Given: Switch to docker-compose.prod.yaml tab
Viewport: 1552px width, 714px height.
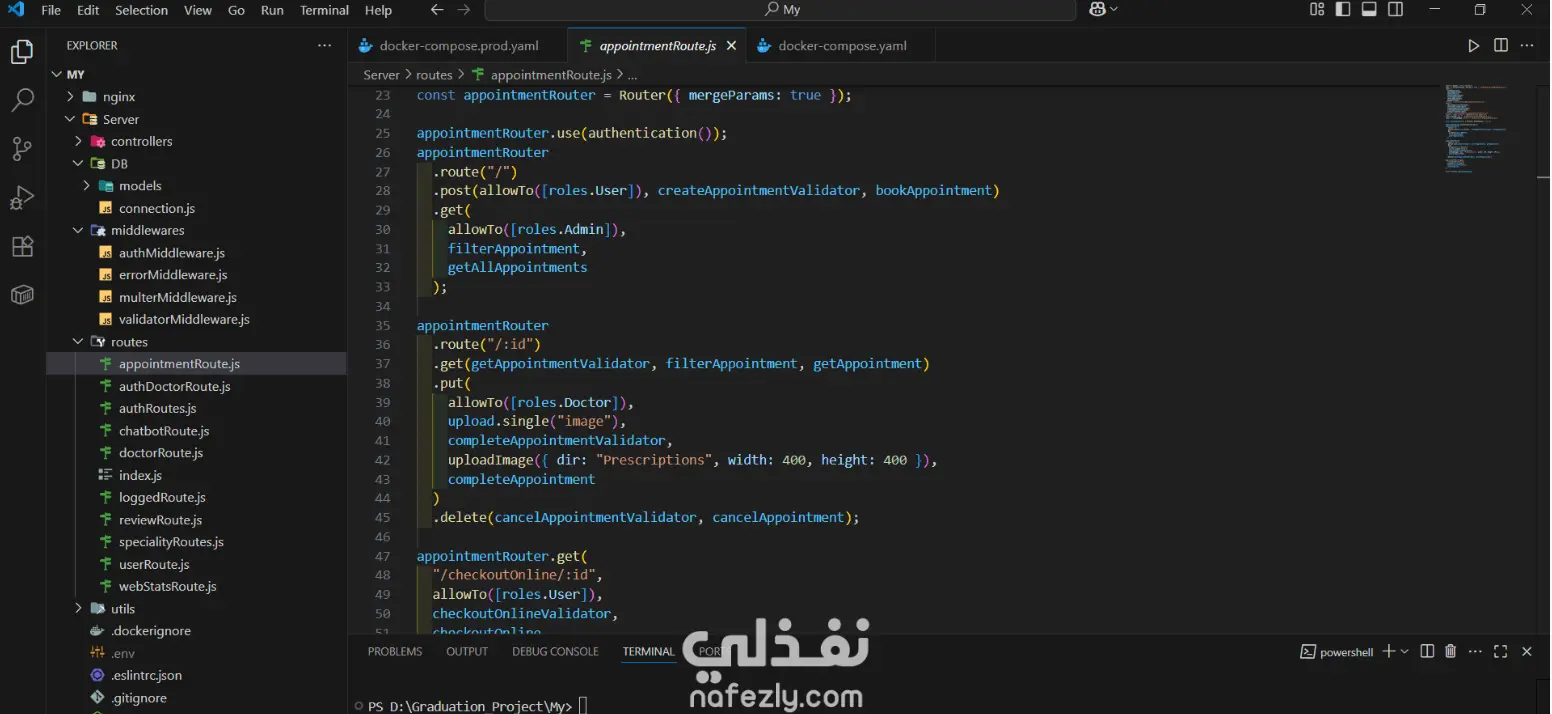Looking at the screenshot, I should (x=458, y=46).
